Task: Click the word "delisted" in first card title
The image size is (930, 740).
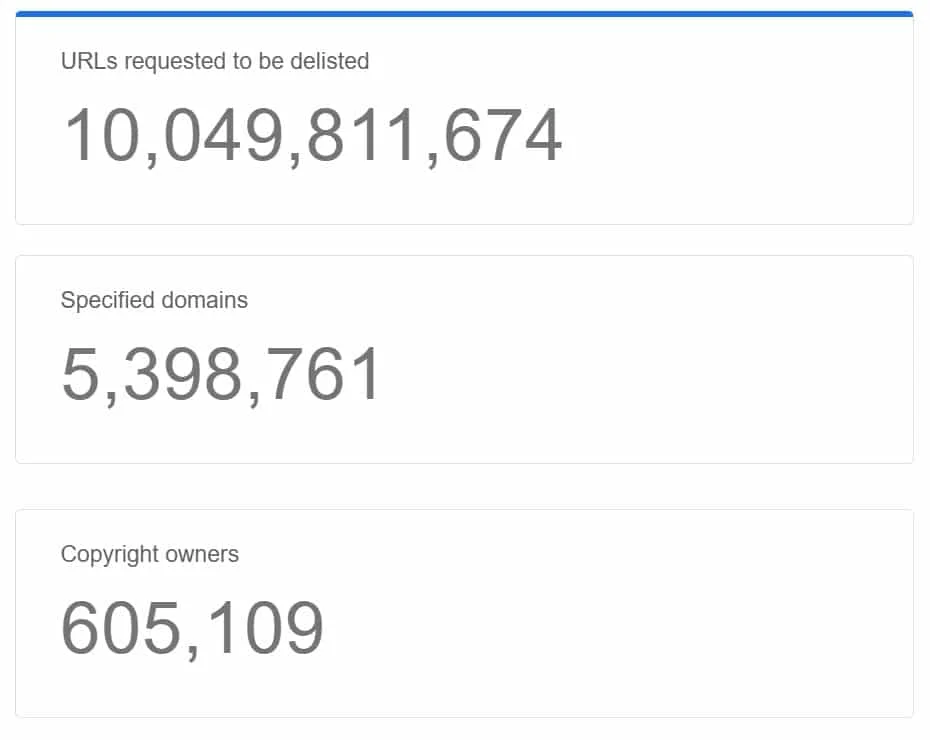Action: [329, 61]
